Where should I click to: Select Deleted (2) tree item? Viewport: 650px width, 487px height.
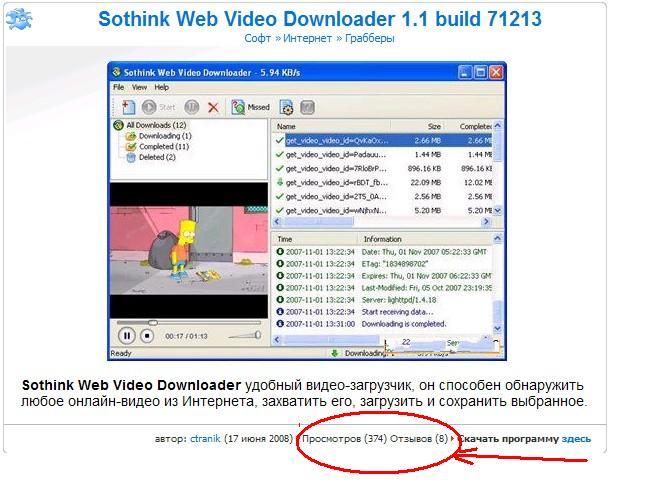(151, 157)
